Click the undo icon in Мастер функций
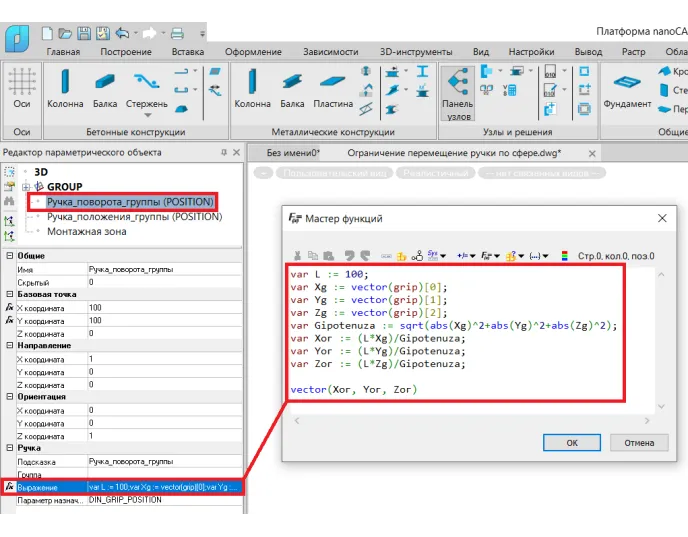The width and height of the screenshot is (688, 537). pos(349,256)
